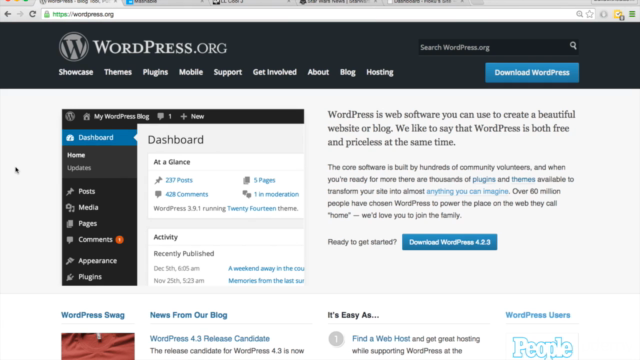Open WordPress 4.3 Release Candidate post link
Viewport: 640px width, 360px height.
[210, 339]
